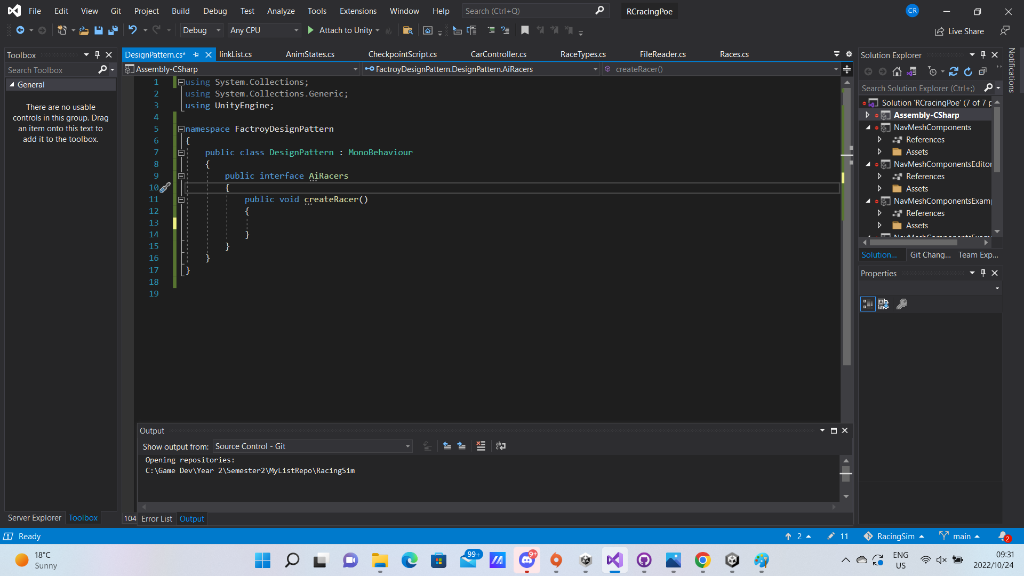Screen dimensions: 1024x576
Task: Click the main branch indicator
Action: point(960,536)
